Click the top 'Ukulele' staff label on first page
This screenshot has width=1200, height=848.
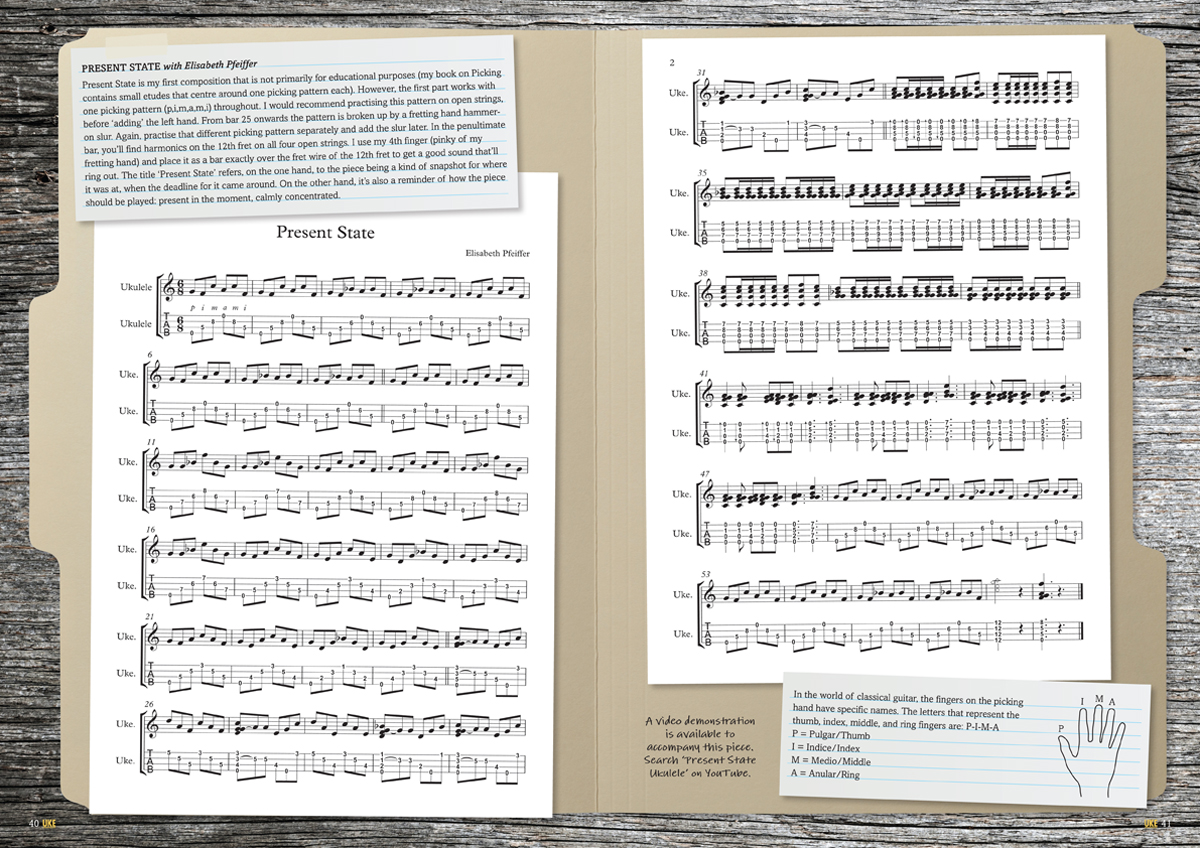tap(136, 285)
